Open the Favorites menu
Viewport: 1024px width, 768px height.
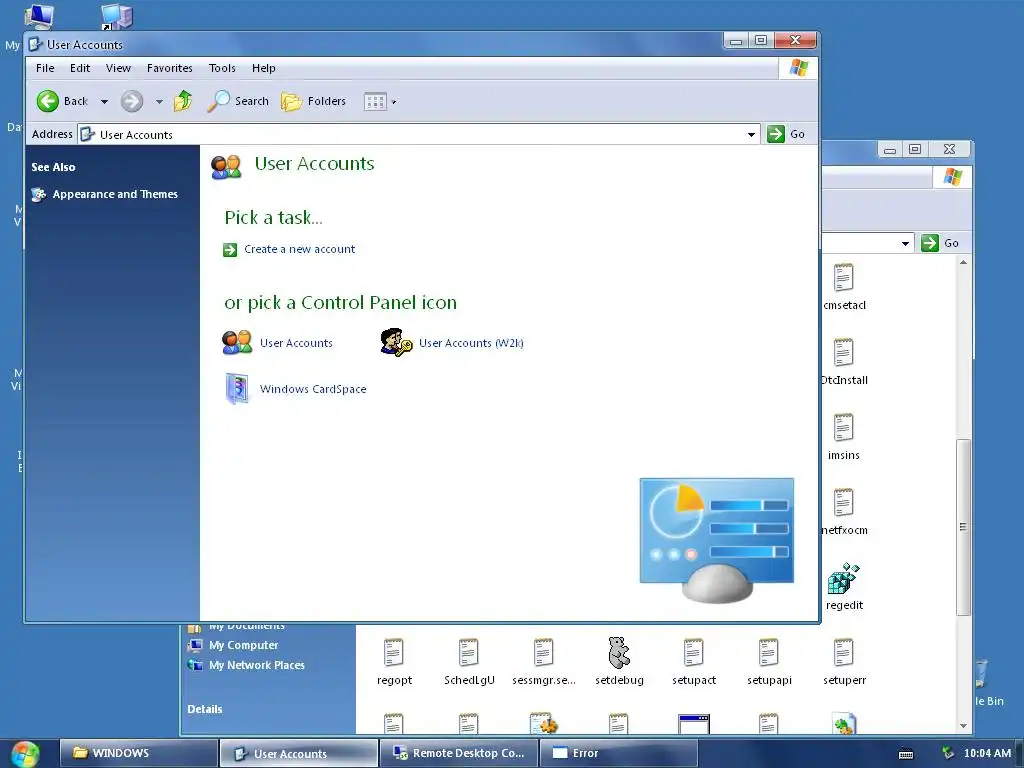(170, 68)
